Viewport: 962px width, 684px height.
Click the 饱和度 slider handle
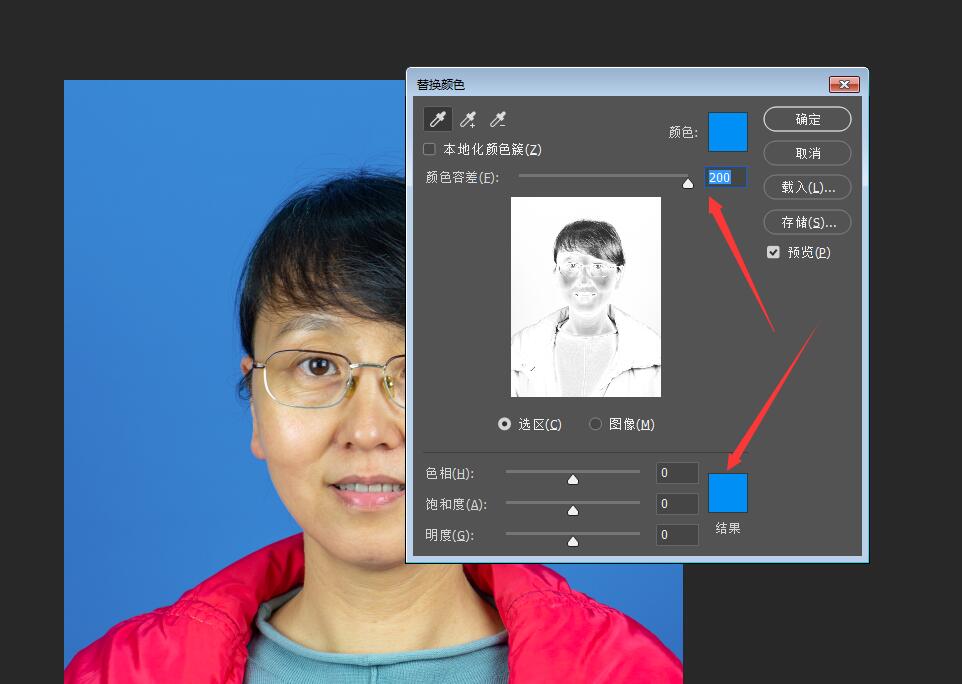point(572,510)
